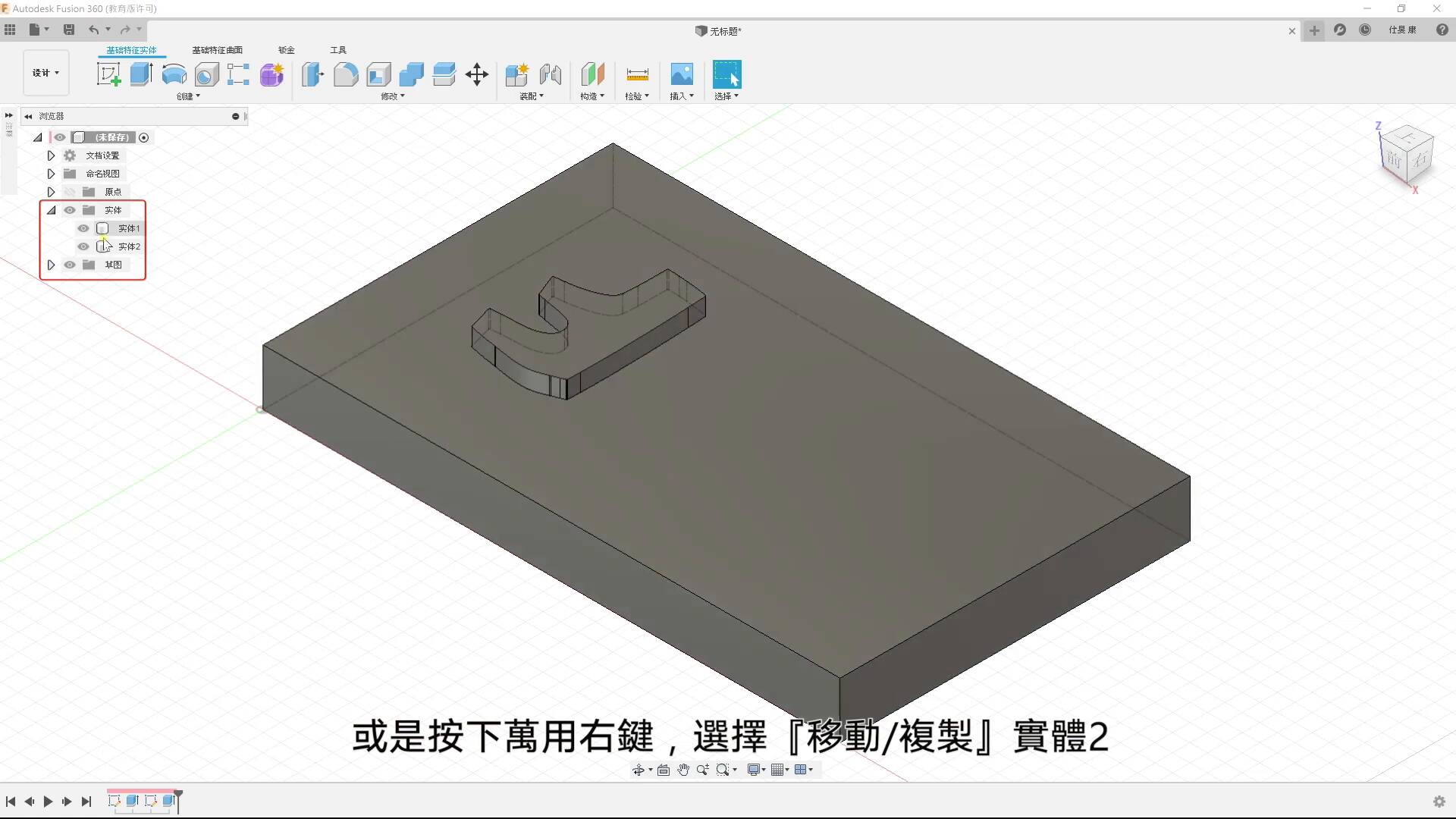Select the Create Form tool
The width and height of the screenshot is (1456, 819).
tap(271, 74)
